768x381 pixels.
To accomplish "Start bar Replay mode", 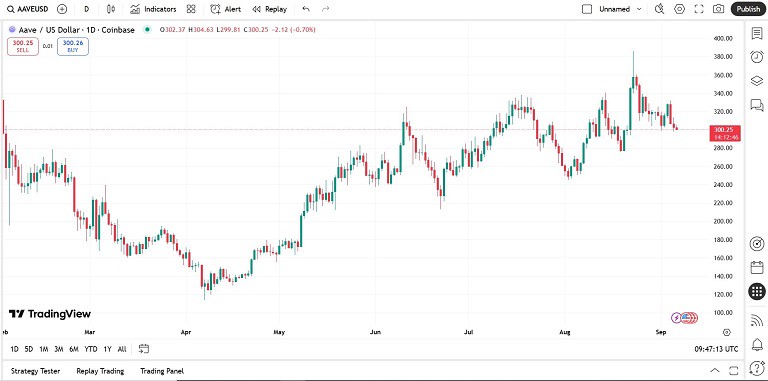I will click(x=269, y=9).
